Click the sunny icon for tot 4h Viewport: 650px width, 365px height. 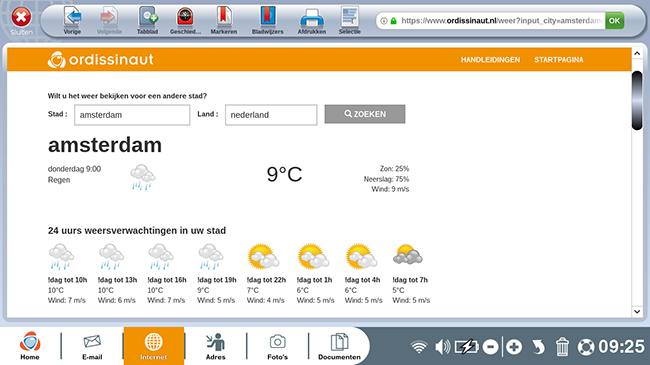pyautogui.click(x=361, y=257)
